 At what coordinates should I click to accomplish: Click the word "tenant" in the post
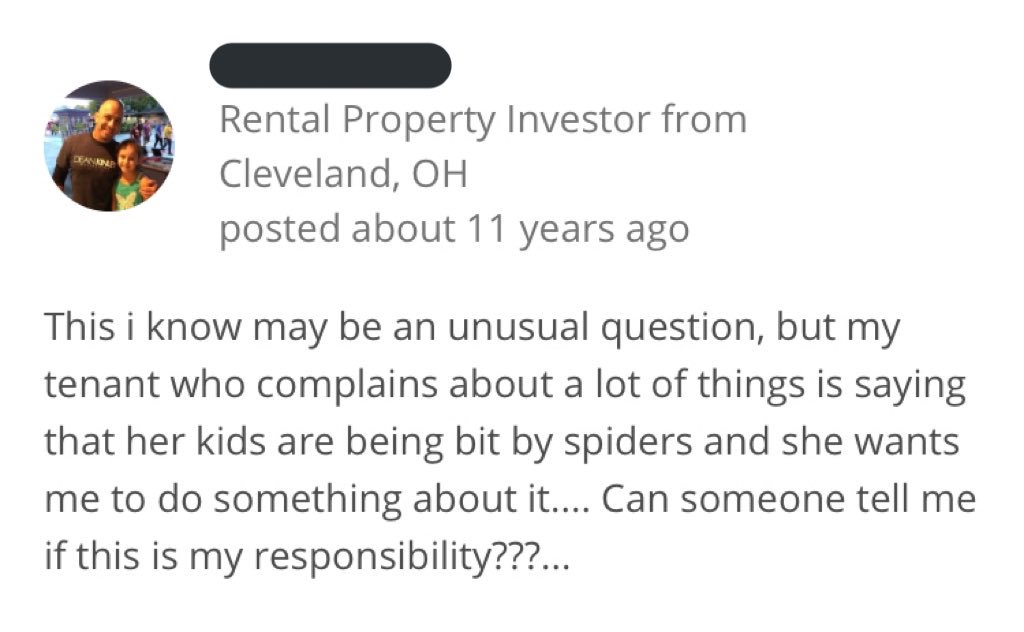(x=103, y=384)
